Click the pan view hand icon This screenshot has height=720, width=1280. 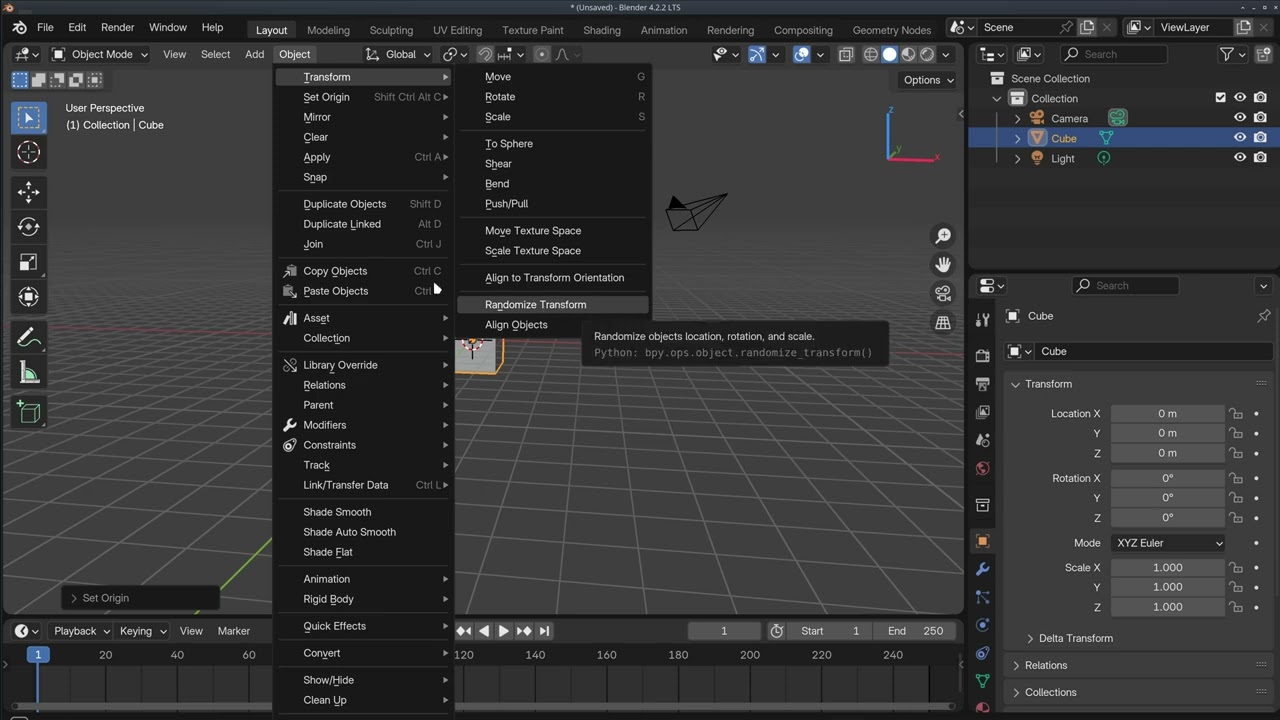point(943,264)
